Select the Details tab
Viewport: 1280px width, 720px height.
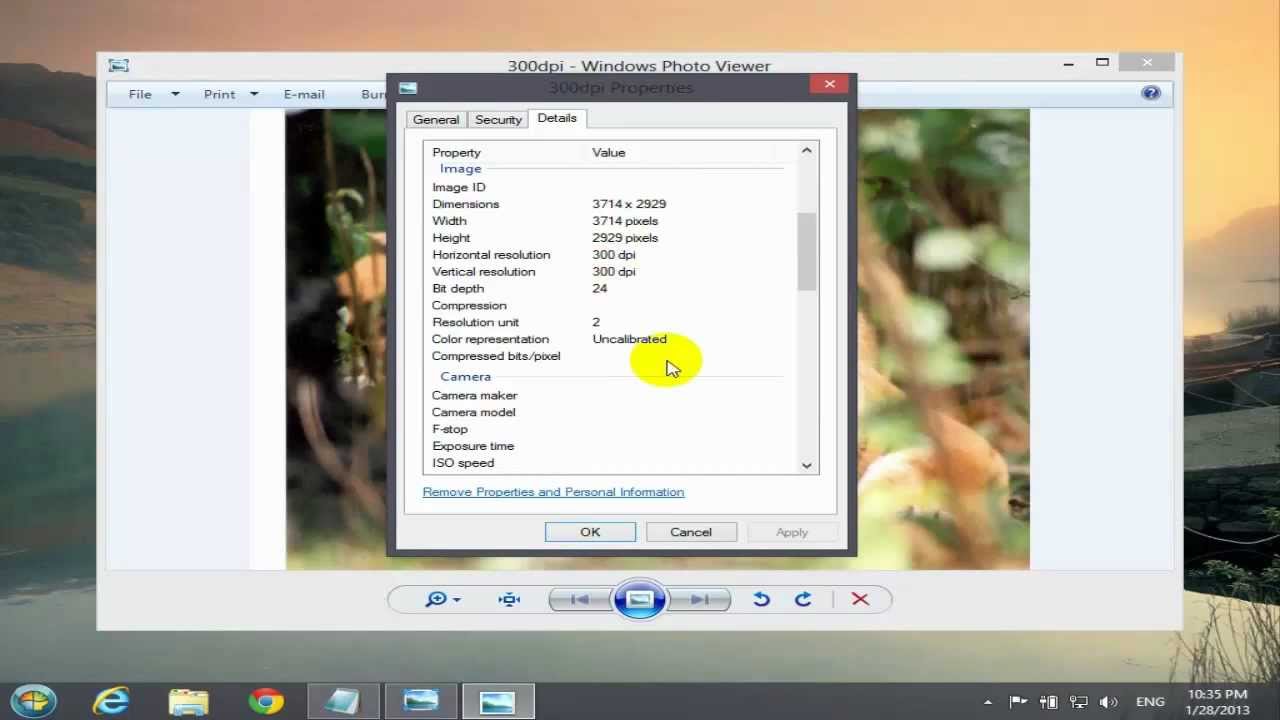point(557,118)
